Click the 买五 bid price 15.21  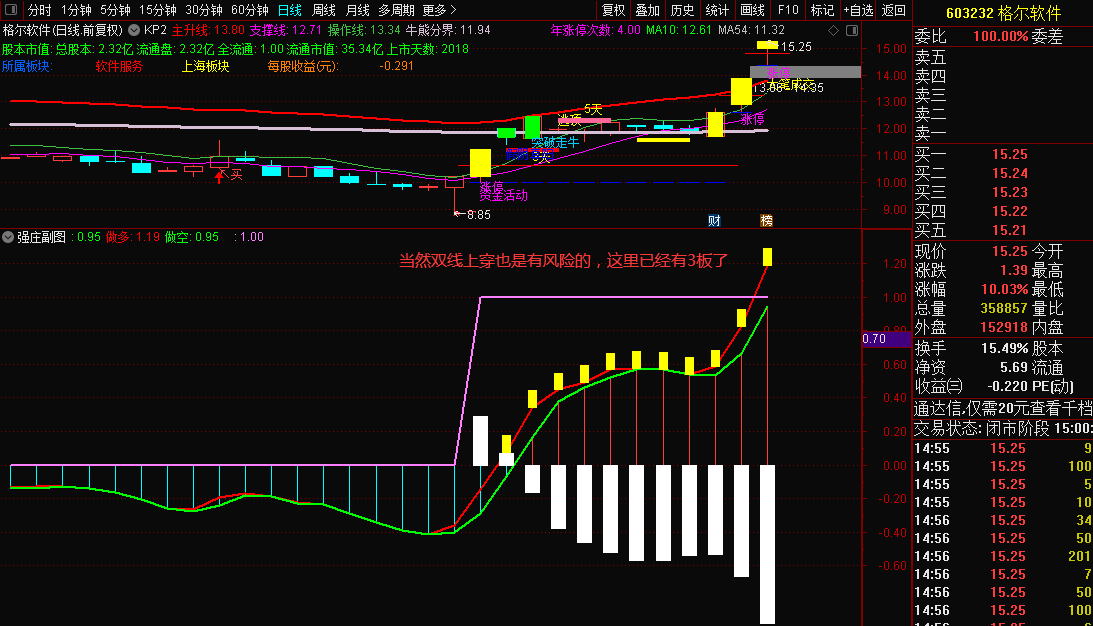pyautogui.click(x=1009, y=230)
